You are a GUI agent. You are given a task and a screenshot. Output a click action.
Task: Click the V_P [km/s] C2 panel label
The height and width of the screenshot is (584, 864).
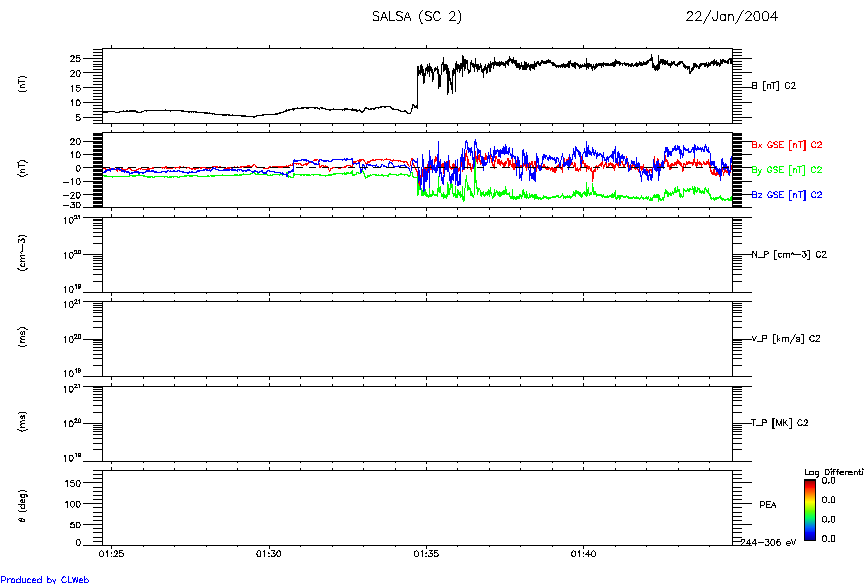coord(786,338)
